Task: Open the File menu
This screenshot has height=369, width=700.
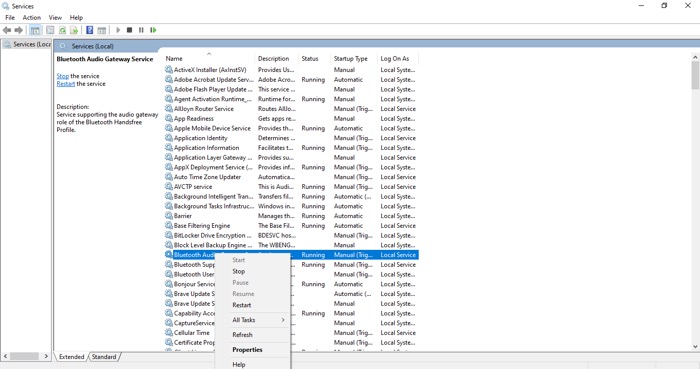Action: click(x=10, y=17)
